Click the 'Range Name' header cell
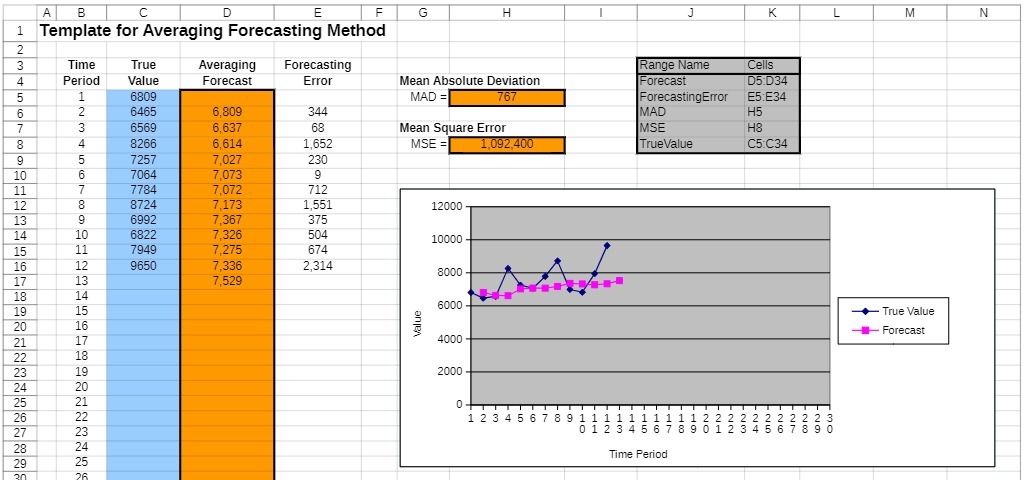The image size is (1036, 480). tap(690, 65)
